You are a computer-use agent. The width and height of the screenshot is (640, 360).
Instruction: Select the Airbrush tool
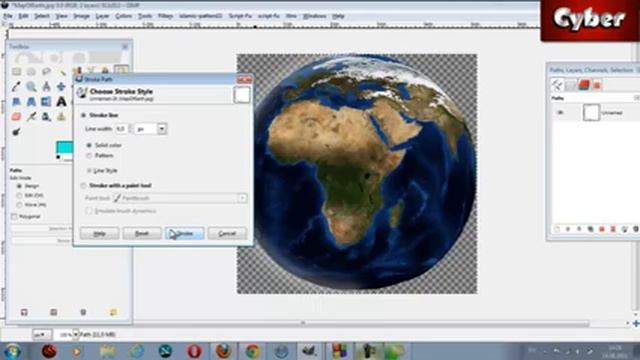point(31,117)
